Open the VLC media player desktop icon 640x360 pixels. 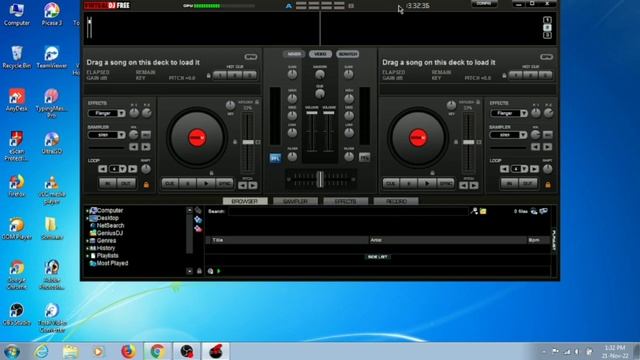point(52,189)
